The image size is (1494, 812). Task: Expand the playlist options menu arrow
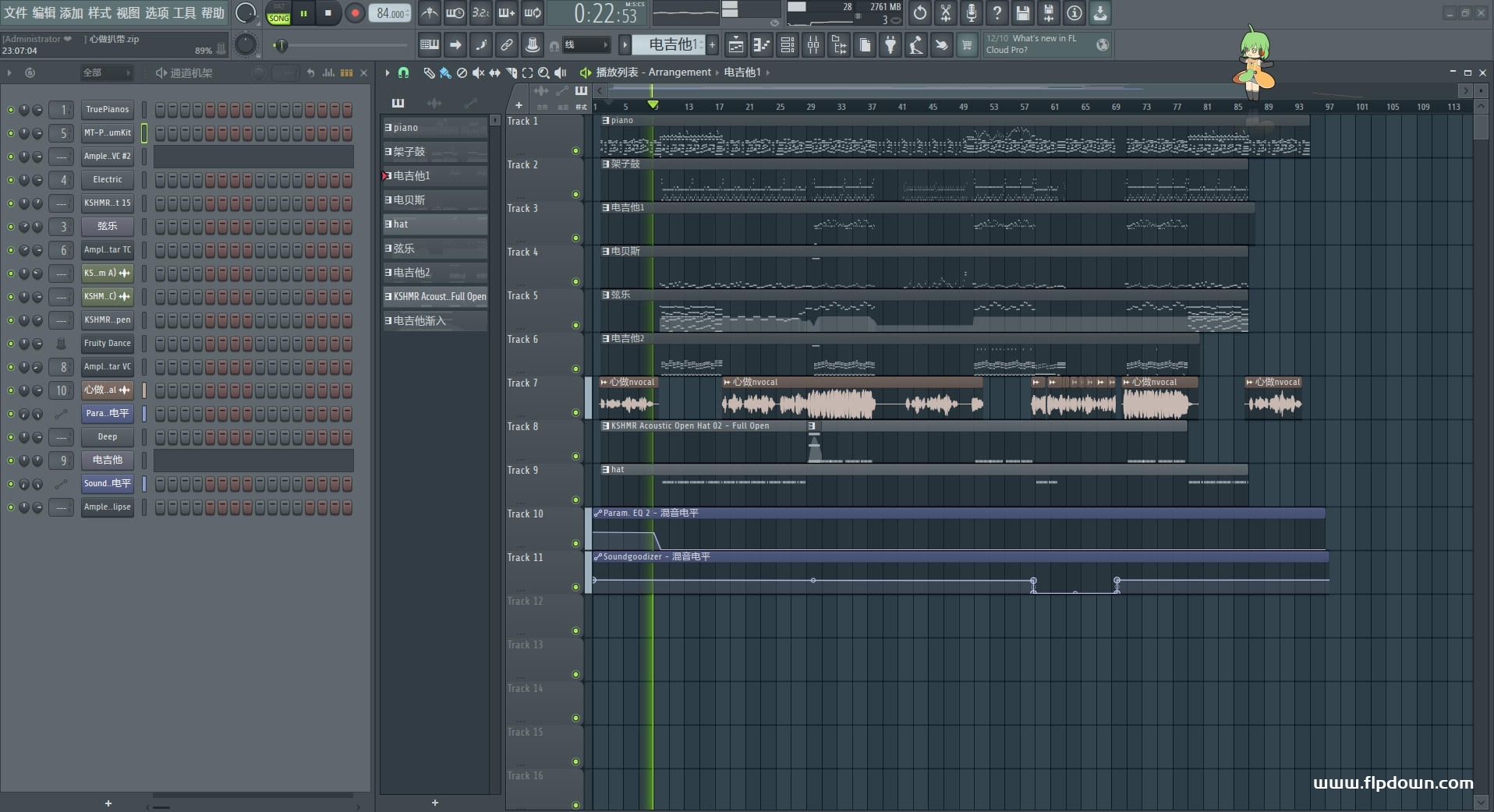click(387, 72)
